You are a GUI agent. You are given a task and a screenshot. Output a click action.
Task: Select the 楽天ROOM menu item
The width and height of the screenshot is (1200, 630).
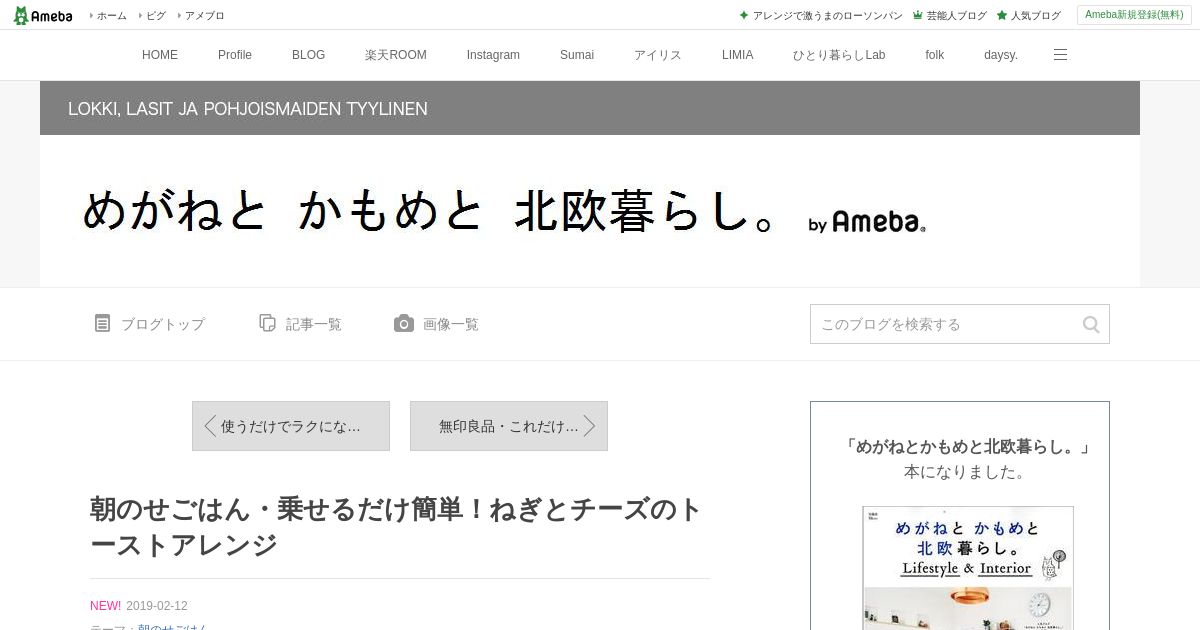(396, 55)
